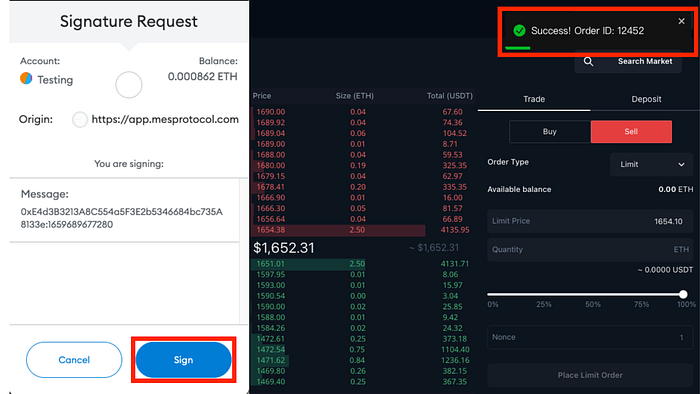Screen dimensions: 700x394
Task: Click the search magnifier icon
Action: 588,62
